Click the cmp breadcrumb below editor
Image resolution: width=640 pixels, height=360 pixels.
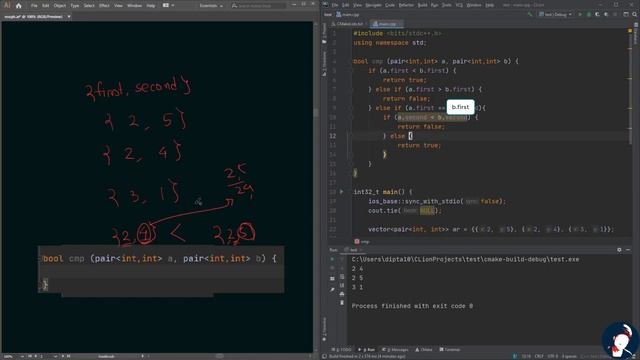click(362, 242)
